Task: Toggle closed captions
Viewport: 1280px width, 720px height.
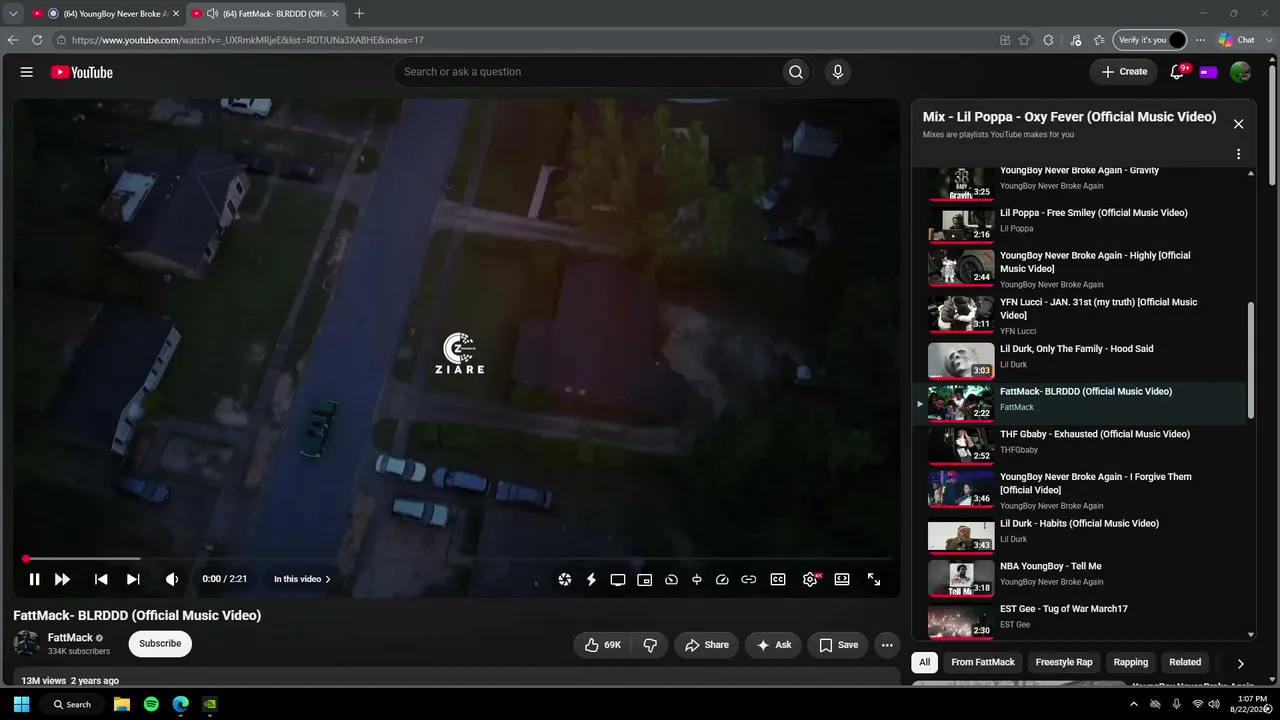Action: click(778, 579)
